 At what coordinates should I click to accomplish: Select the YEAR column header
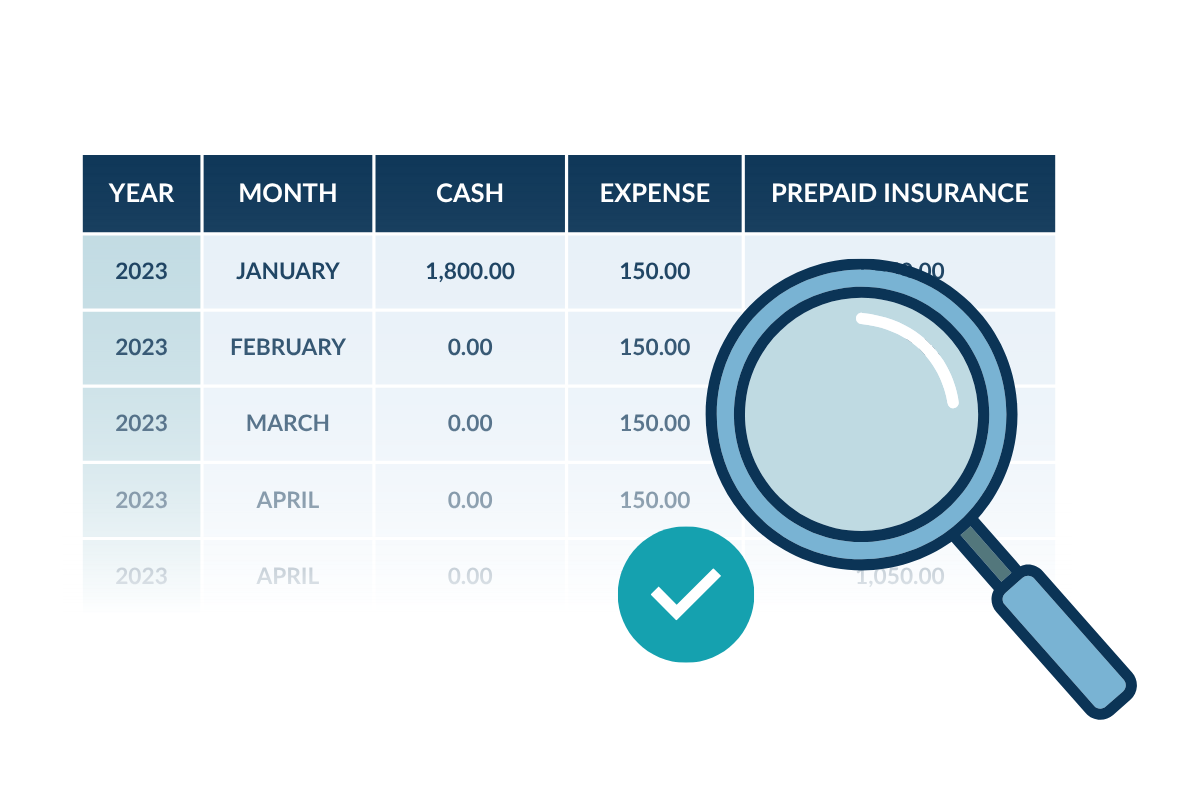point(141,193)
